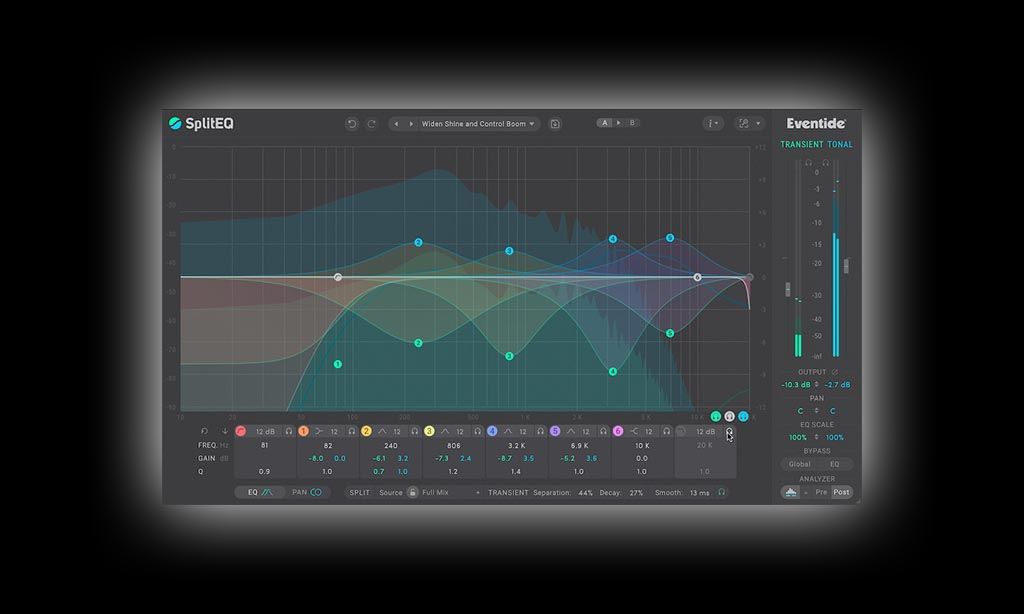This screenshot has height=614, width=1024.
Task: Solo band 2 with its headphone icon
Action: coord(415,431)
